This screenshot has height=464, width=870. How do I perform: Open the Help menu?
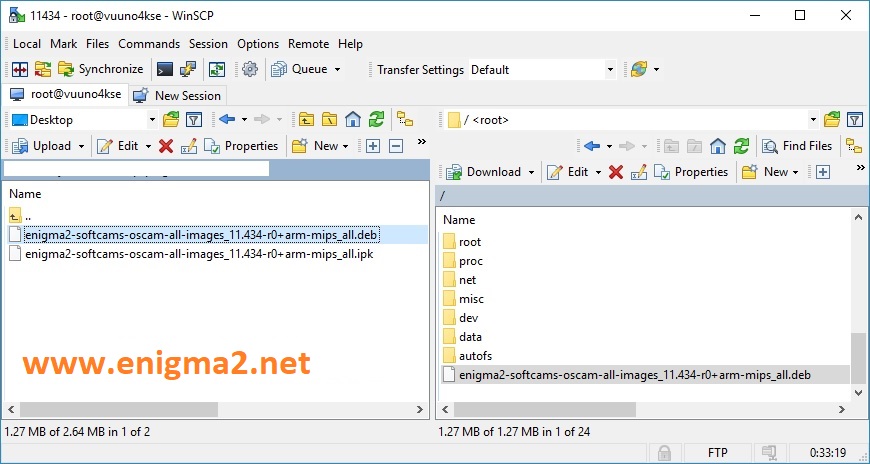click(350, 44)
